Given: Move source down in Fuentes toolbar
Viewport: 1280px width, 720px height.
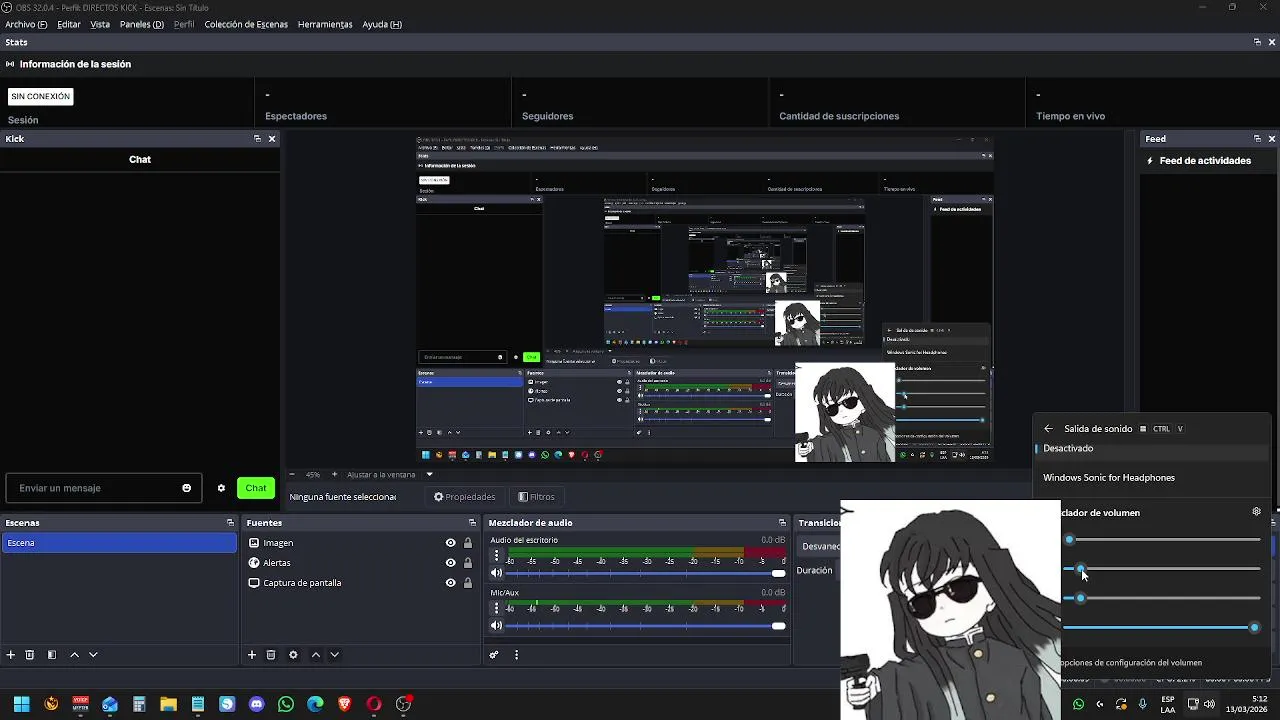Looking at the screenshot, I should tap(334, 655).
